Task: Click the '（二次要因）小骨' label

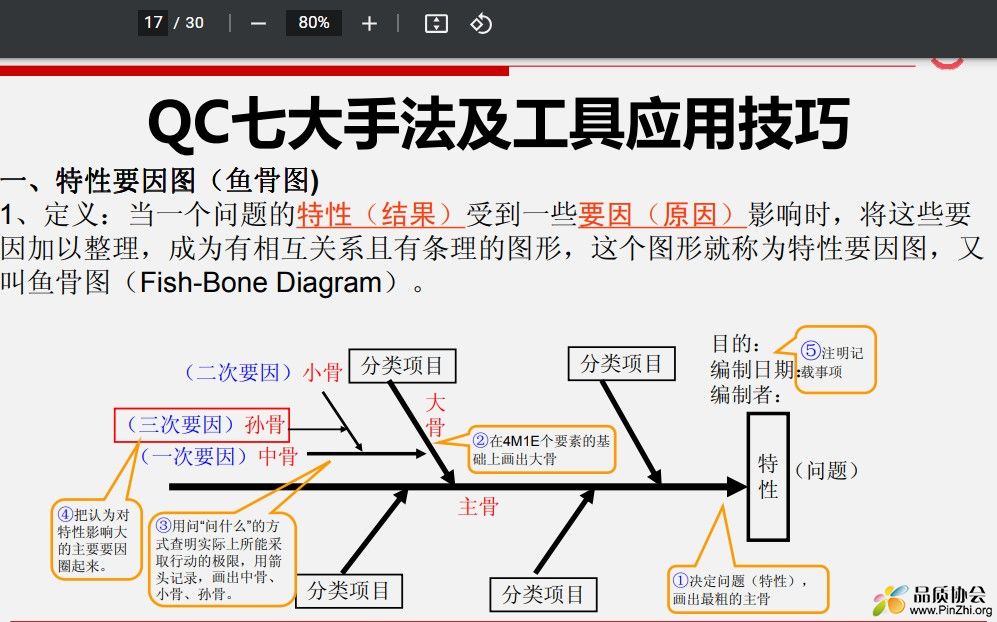Action: (263, 372)
